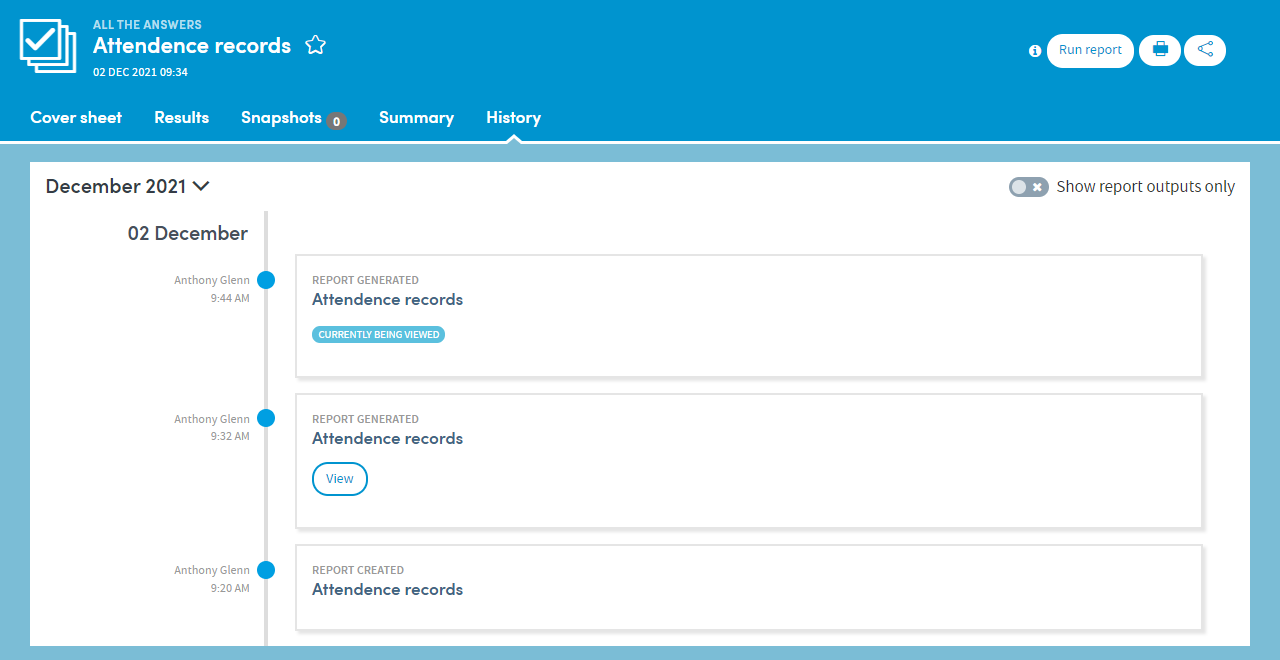The image size is (1280, 660).
Task: Click the Show report outputs only label
Action: pos(1146,187)
